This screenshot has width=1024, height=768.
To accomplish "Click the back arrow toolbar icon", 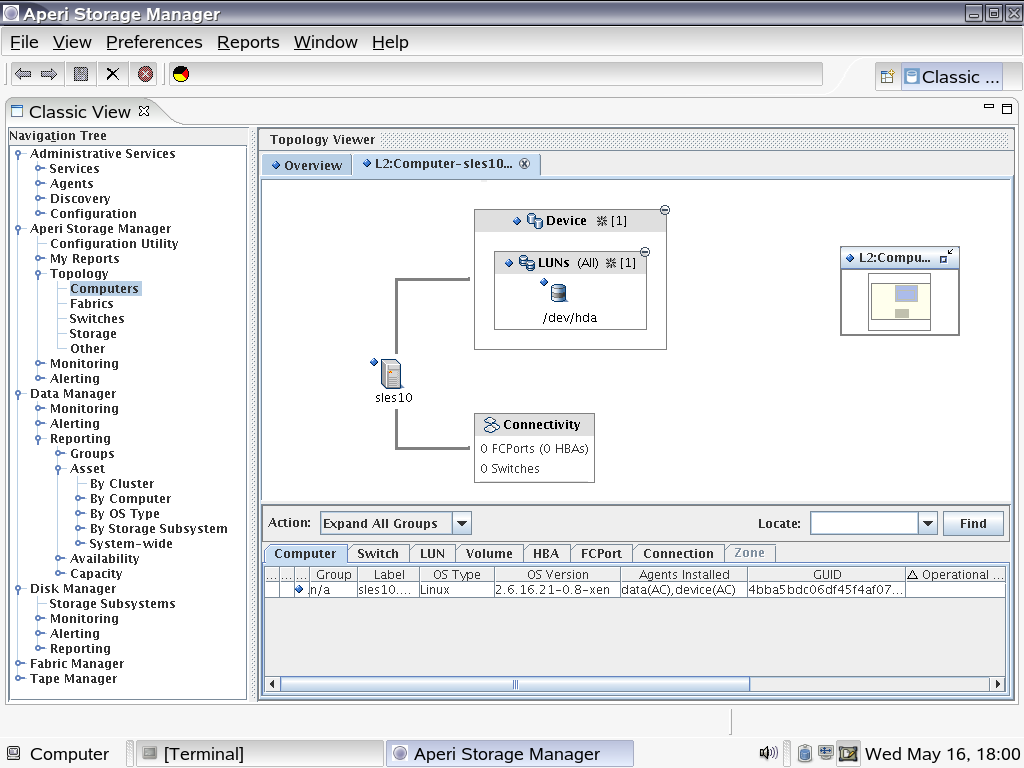I will (x=23, y=74).
